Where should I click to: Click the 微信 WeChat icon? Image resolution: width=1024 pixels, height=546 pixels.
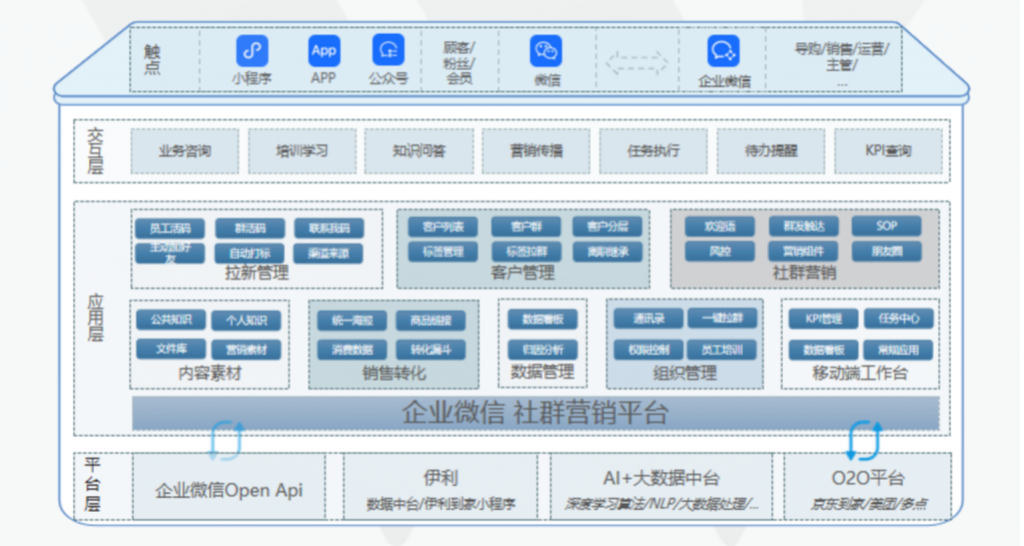546,51
